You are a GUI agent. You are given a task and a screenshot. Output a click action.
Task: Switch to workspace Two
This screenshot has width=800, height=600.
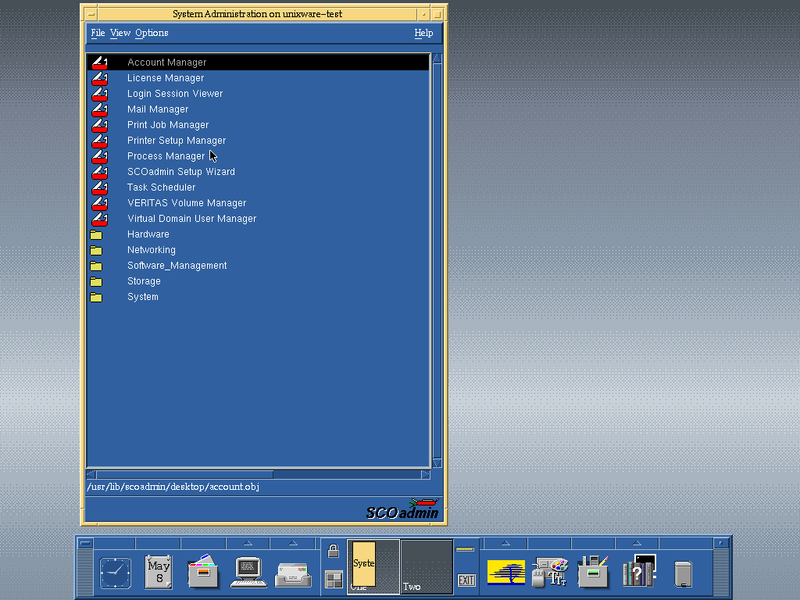pos(427,567)
